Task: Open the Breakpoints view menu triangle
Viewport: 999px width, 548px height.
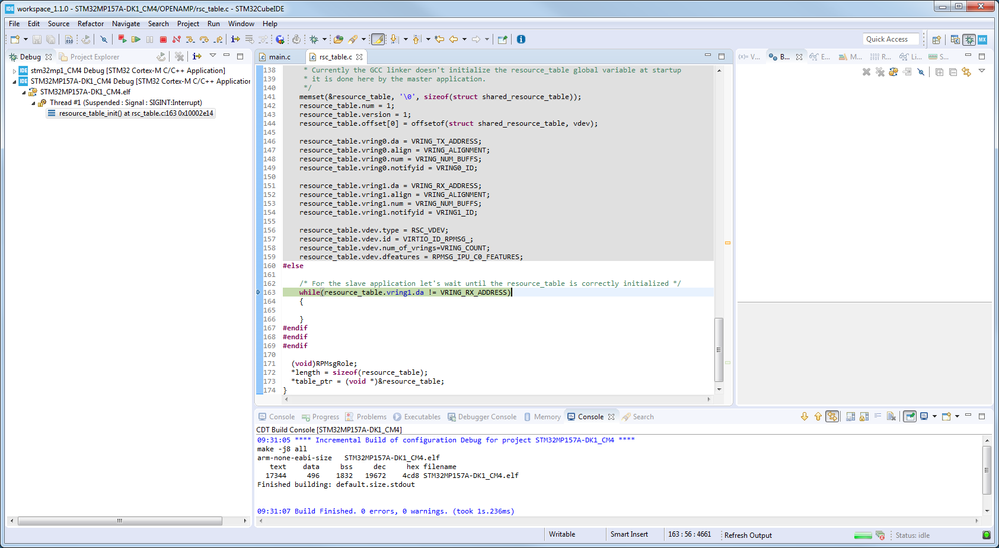Action: pyautogui.click(x=982, y=71)
